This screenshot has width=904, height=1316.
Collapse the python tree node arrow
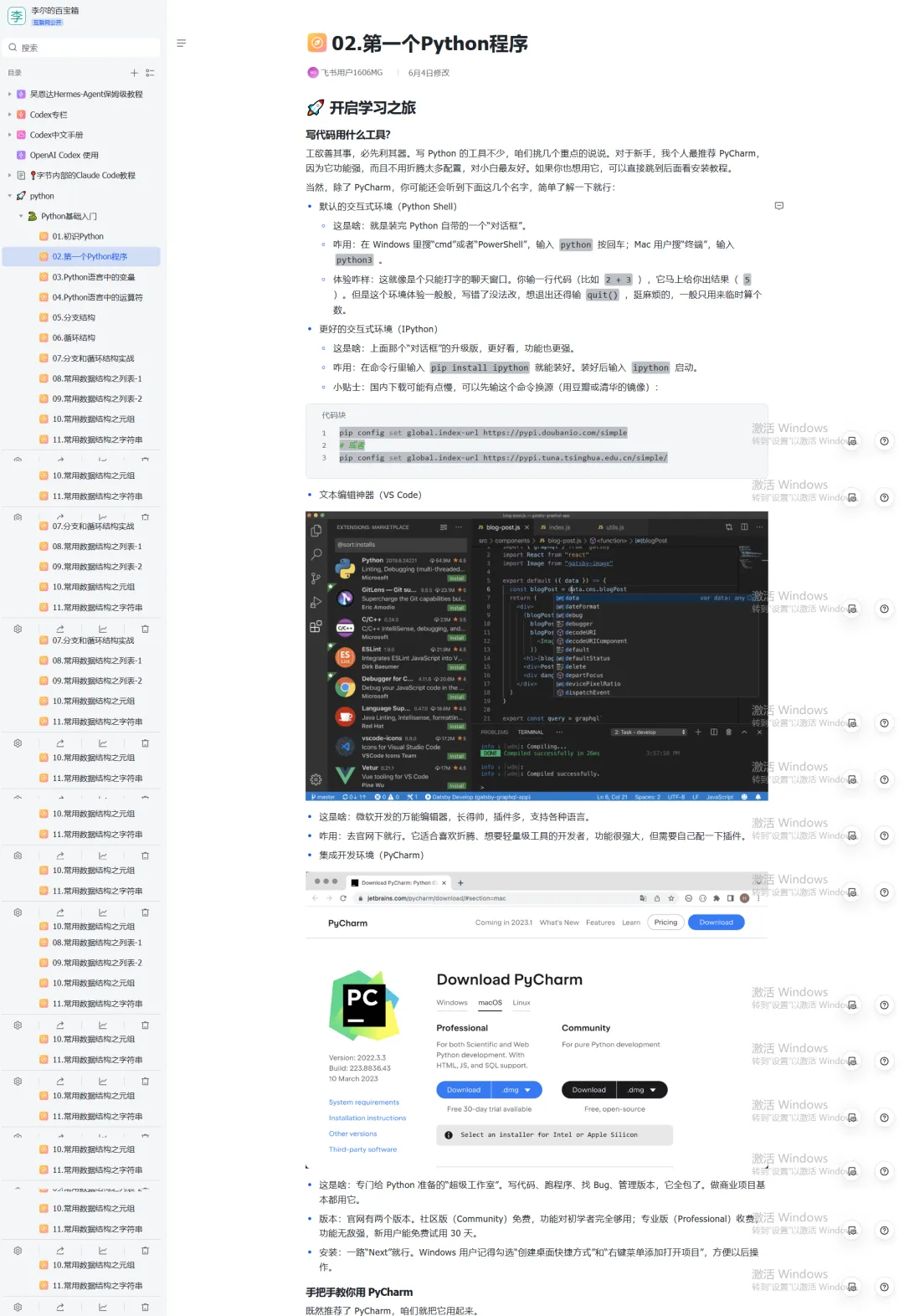(9, 196)
